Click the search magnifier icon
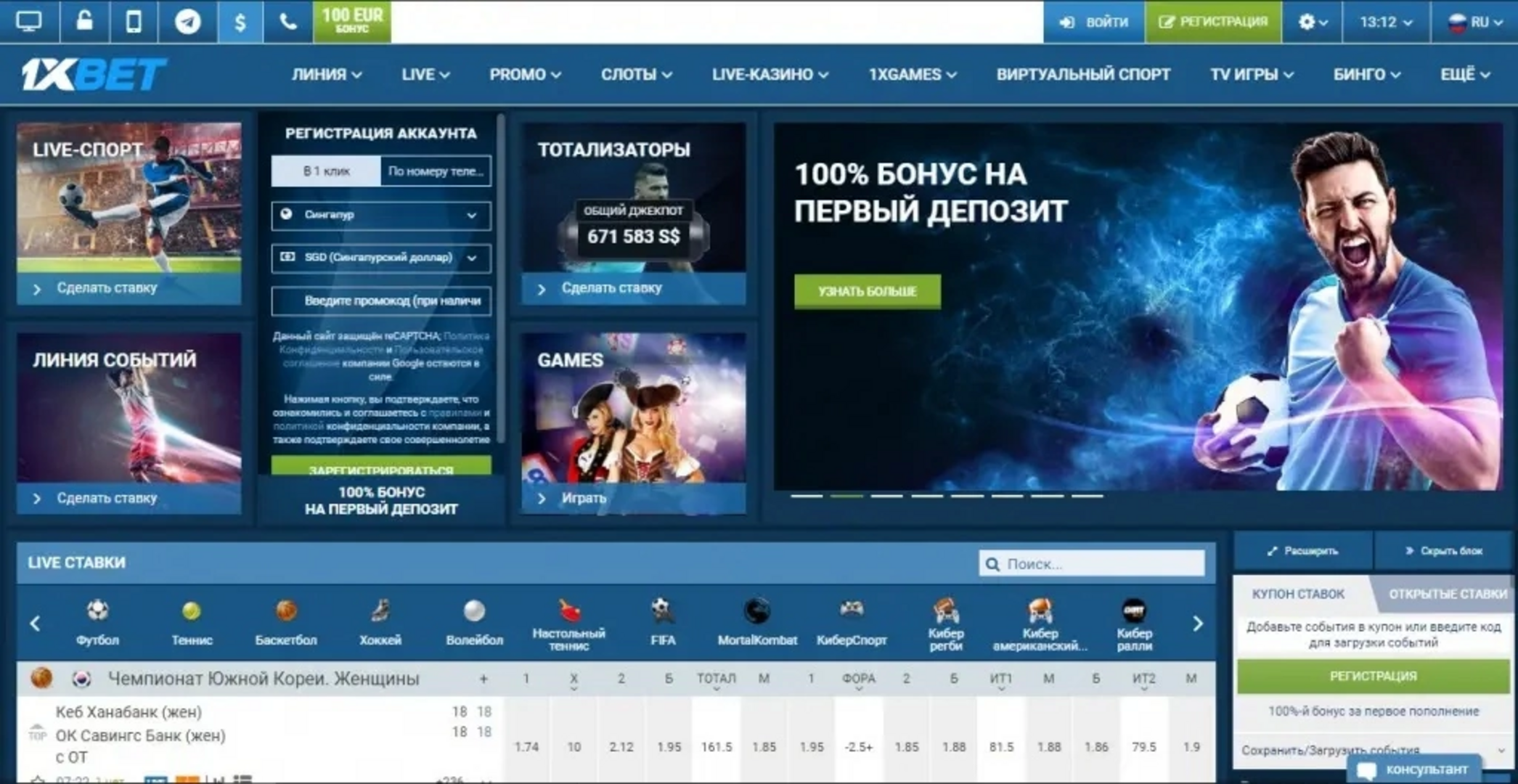 (992, 564)
